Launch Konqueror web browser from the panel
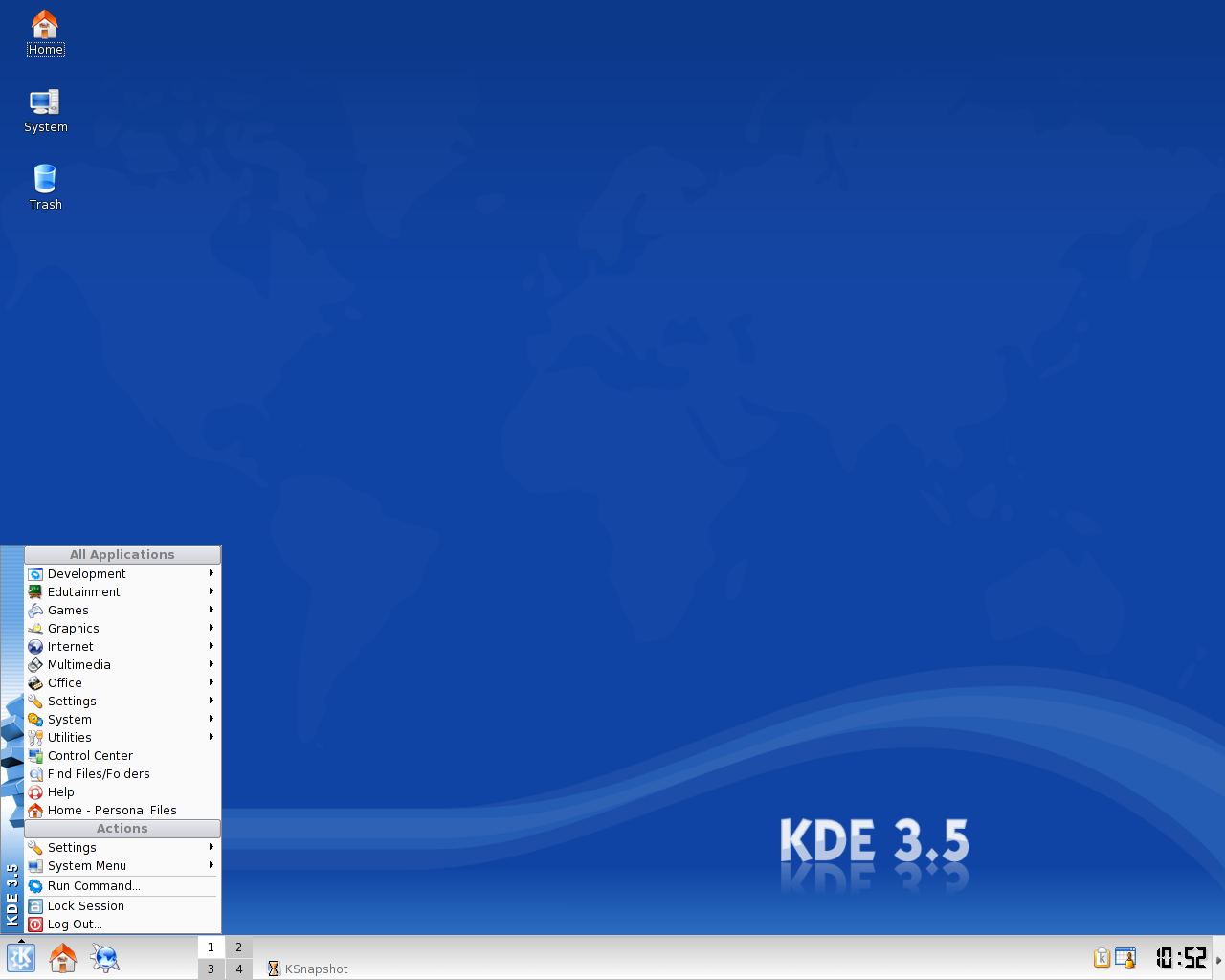The image size is (1225, 980). 104,958
